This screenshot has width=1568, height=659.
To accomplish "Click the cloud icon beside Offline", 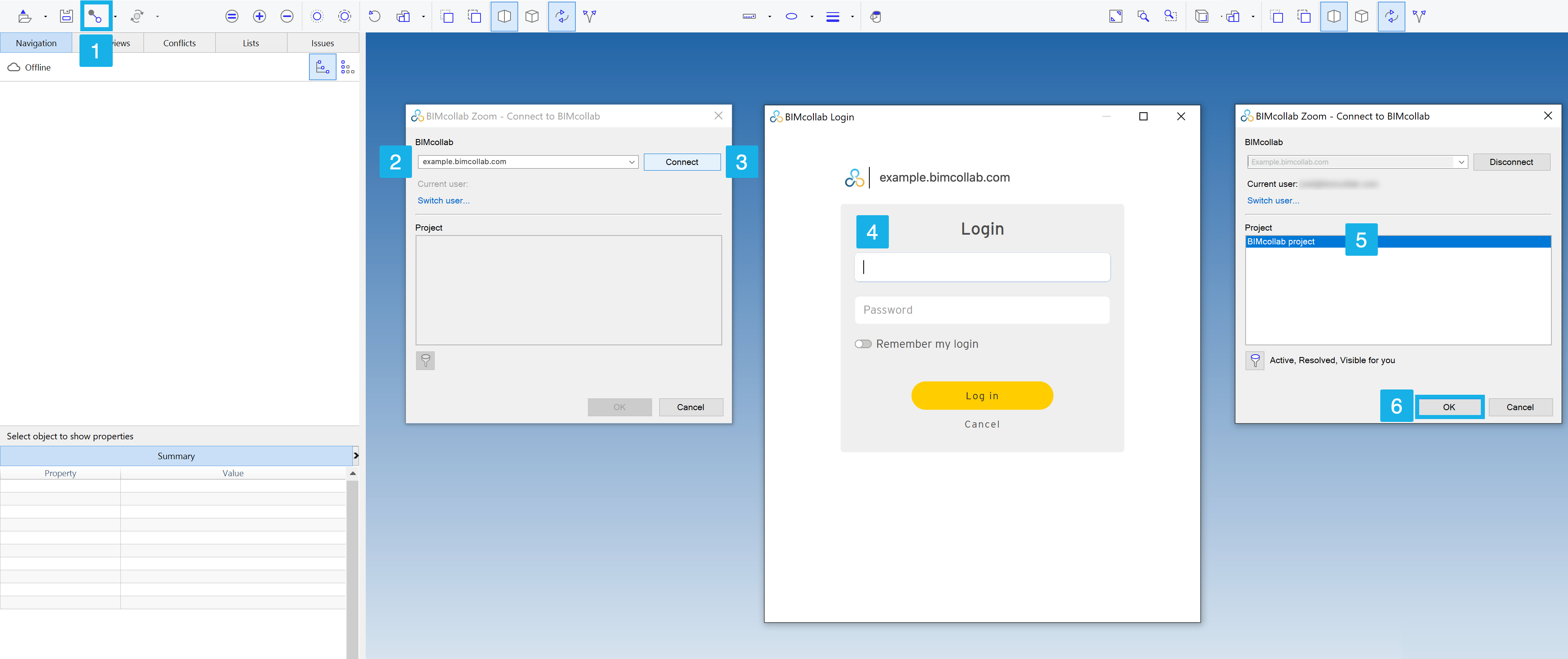I will (x=13, y=67).
